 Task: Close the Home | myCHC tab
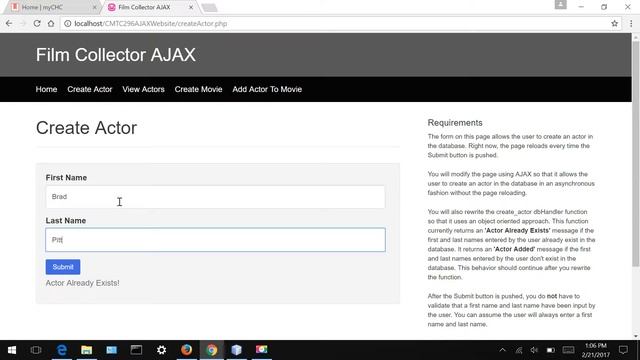[94, 7]
